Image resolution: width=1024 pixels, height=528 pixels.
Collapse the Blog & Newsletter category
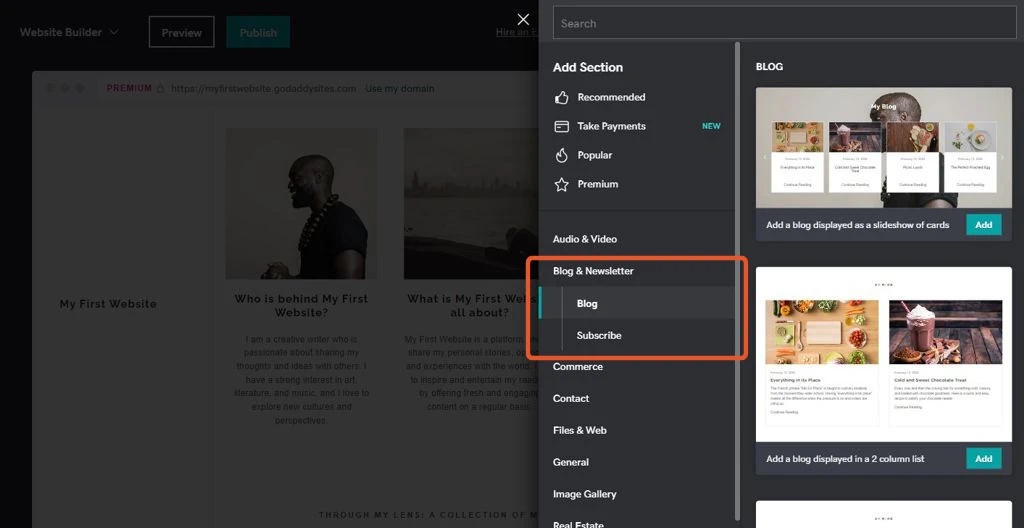coord(593,271)
